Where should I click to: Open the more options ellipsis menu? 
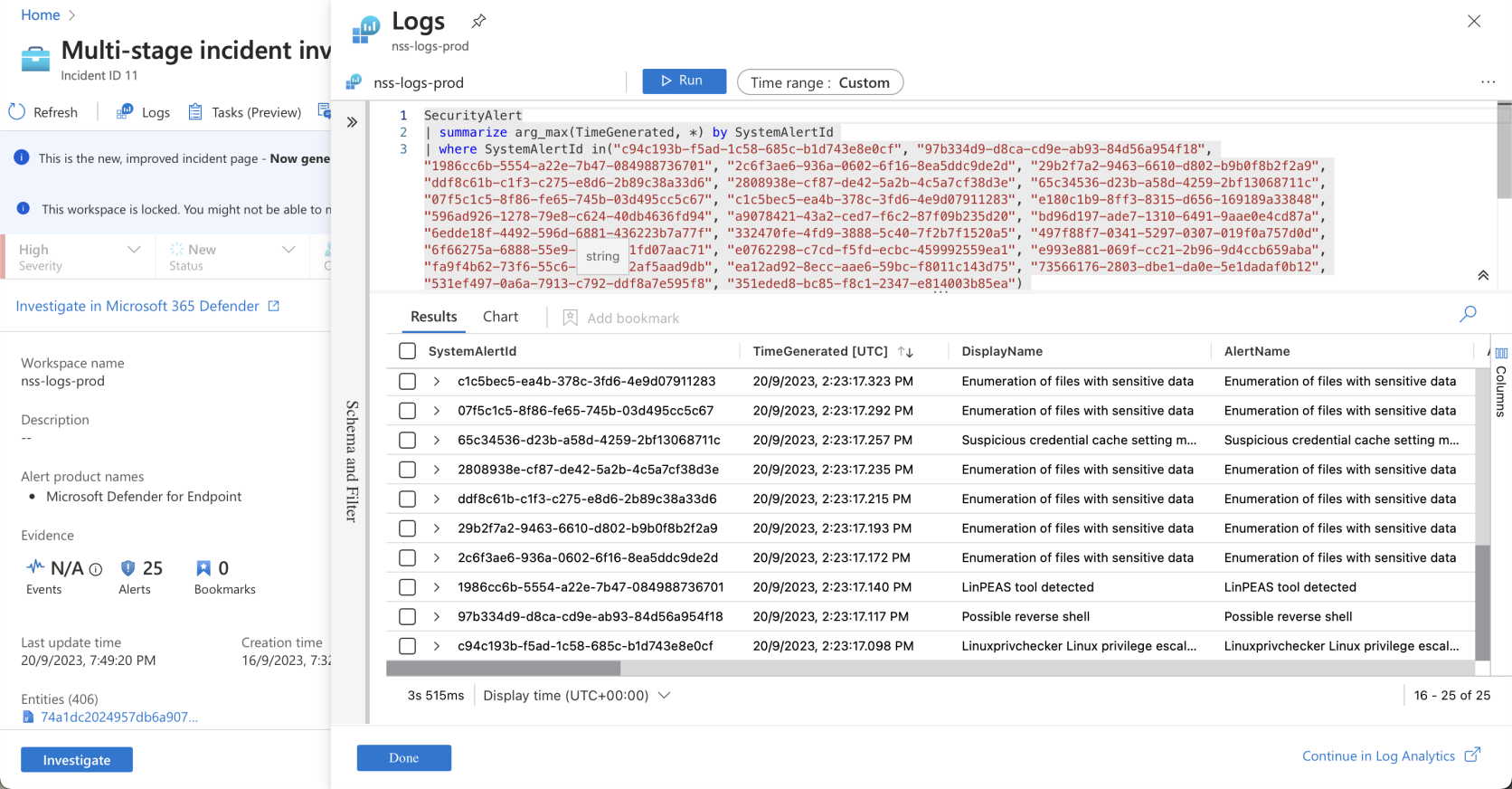[1488, 81]
